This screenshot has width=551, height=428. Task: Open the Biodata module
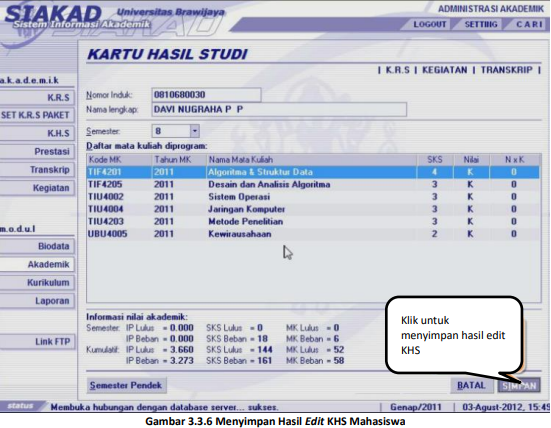pos(37,246)
